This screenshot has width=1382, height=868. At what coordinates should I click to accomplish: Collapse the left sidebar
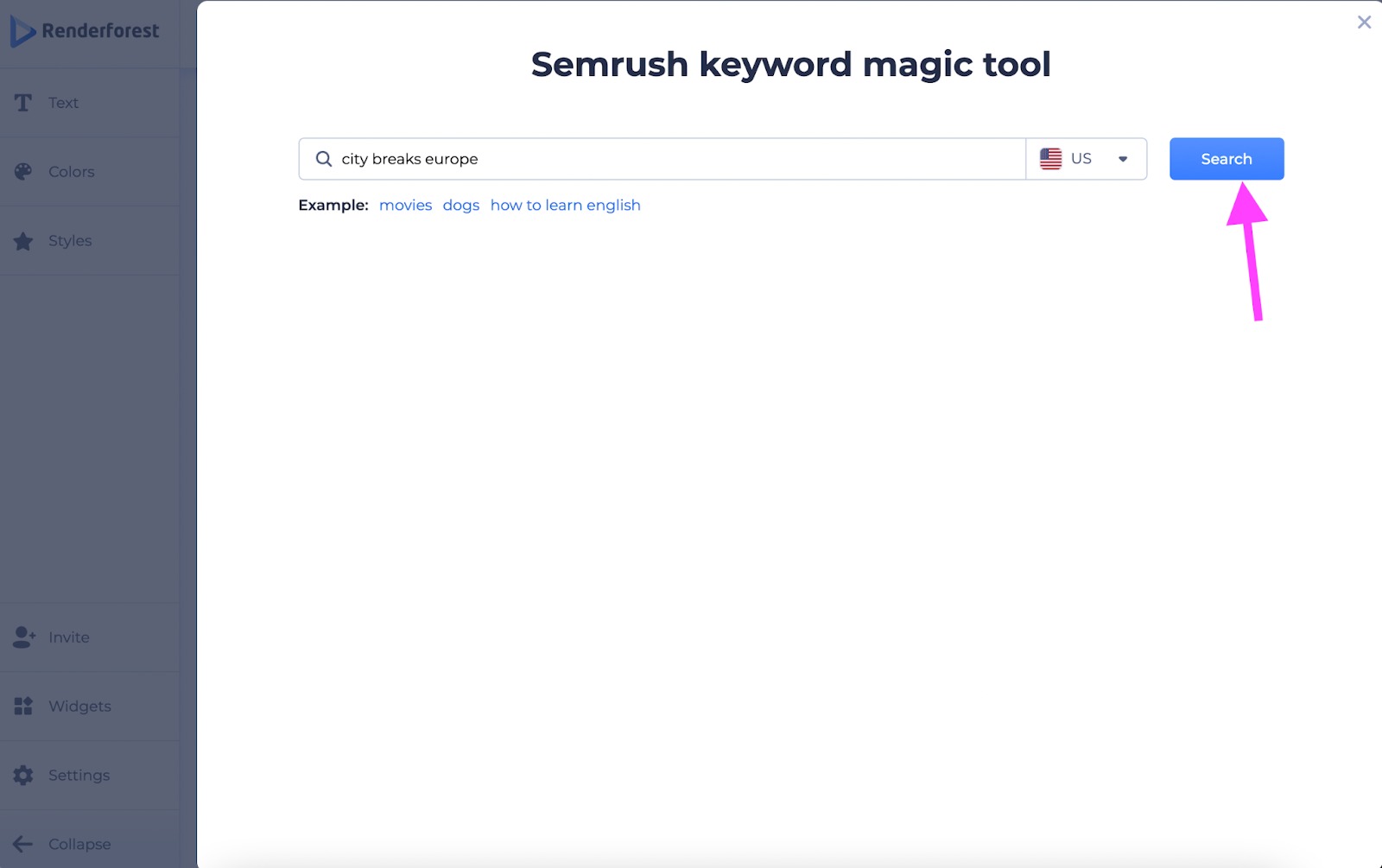click(x=65, y=844)
